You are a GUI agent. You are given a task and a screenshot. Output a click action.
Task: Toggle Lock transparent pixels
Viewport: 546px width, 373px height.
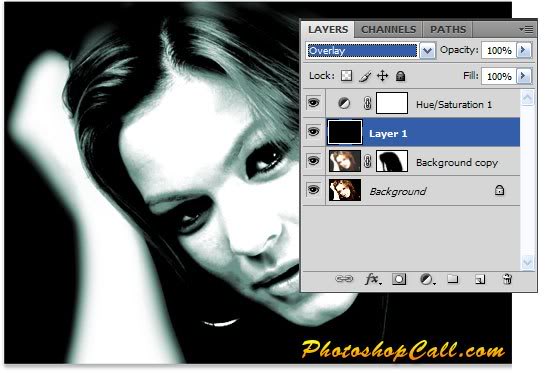(x=346, y=76)
